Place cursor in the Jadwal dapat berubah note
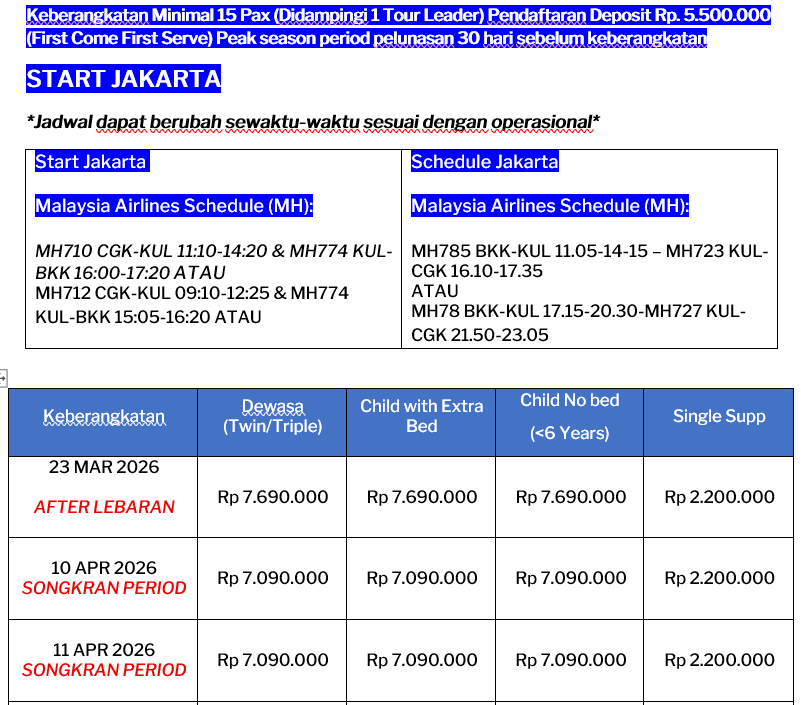 (313, 122)
